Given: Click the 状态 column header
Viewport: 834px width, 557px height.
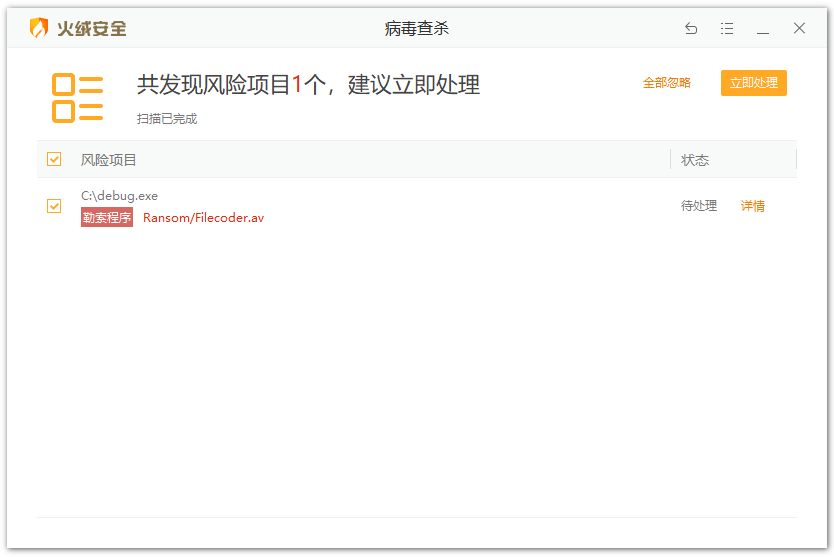Looking at the screenshot, I should coord(695,160).
